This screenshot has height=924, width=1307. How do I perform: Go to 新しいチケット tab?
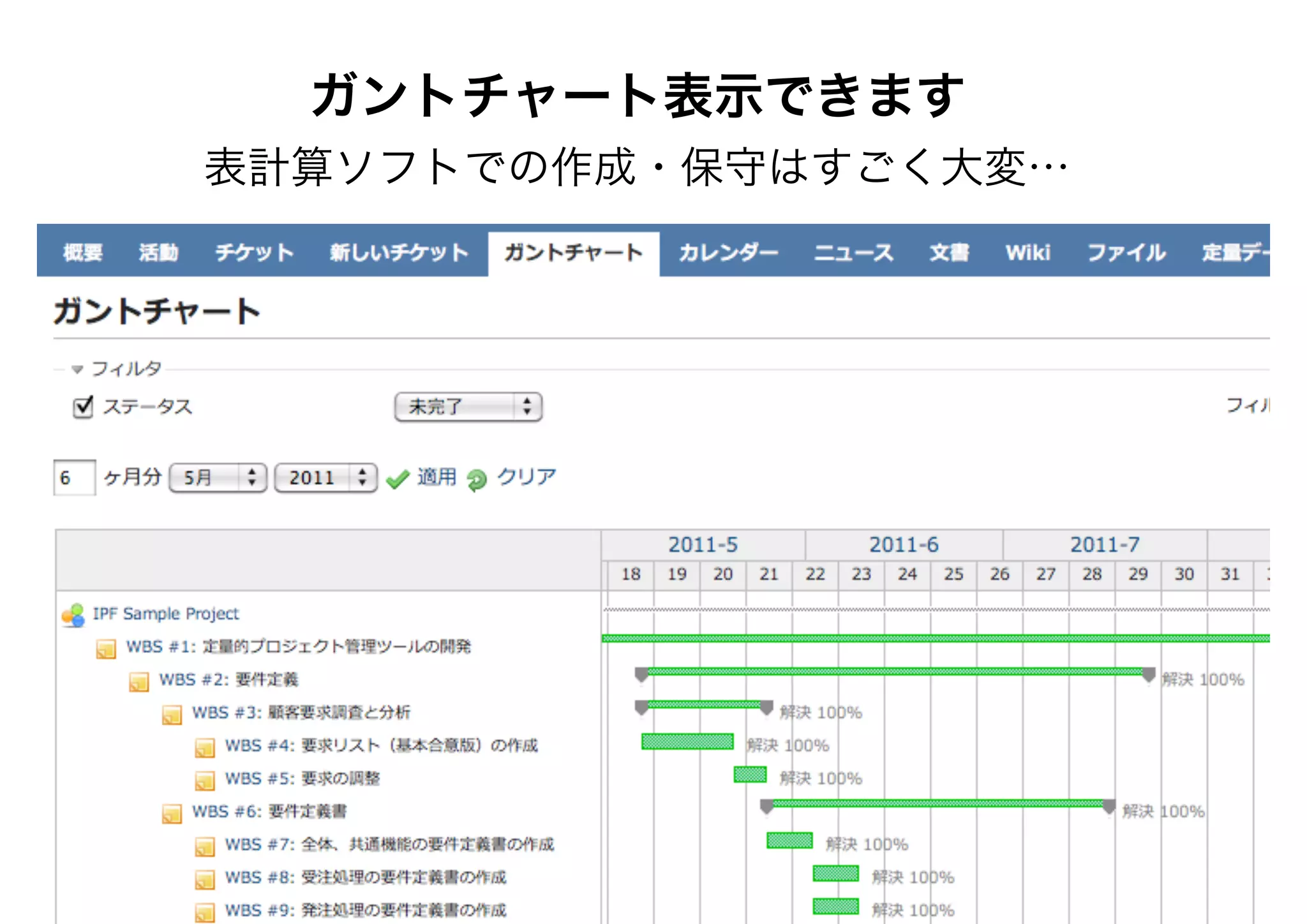point(399,253)
